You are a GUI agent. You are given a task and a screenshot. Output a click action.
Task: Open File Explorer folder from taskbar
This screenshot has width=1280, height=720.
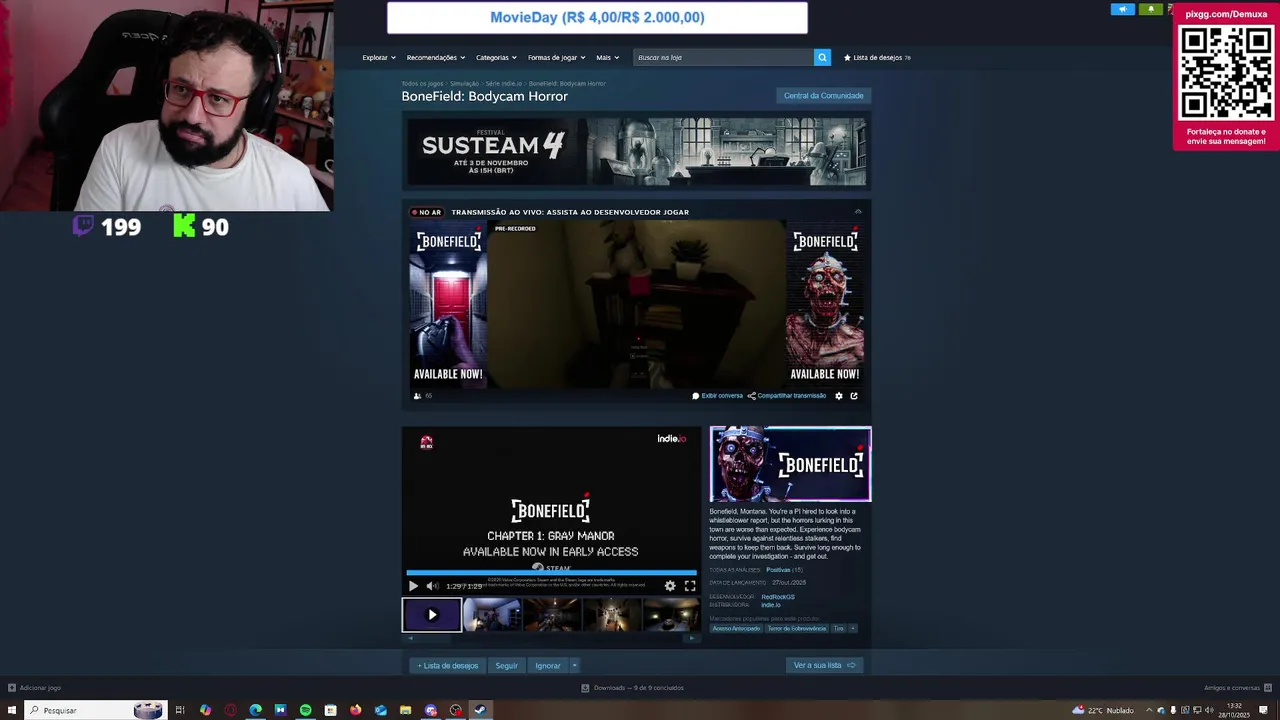[405, 710]
